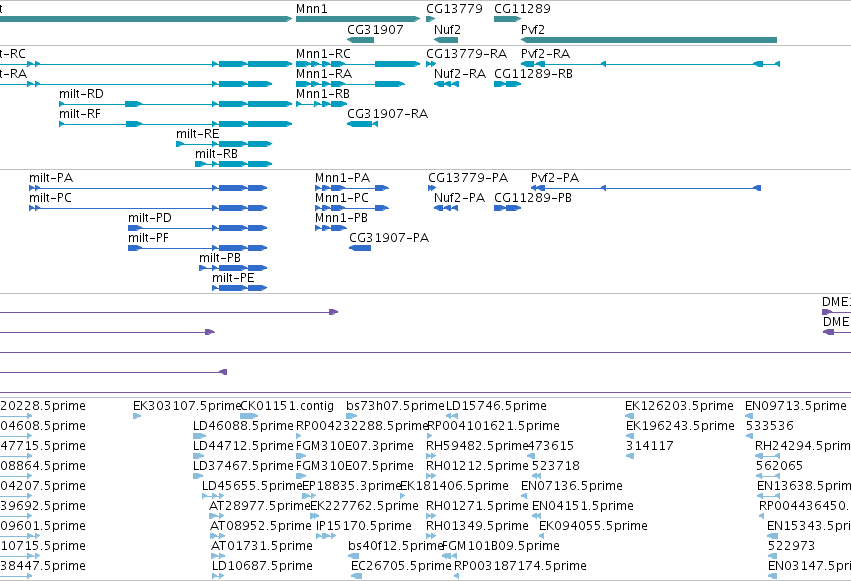The image size is (851, 581).
Task: Select the Nuf2 gene label
Action: tap(447, 30)
